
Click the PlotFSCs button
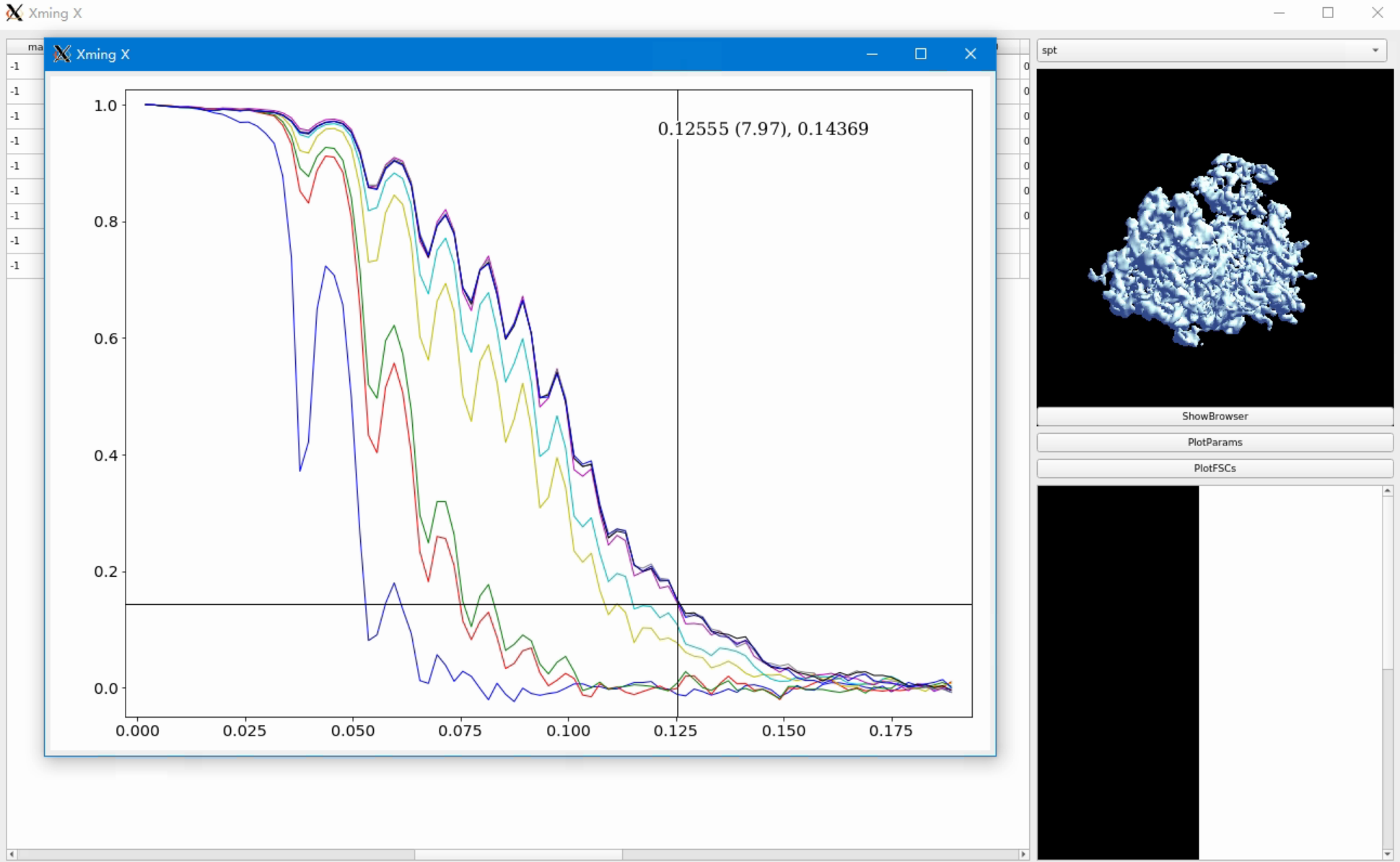click(1215, 469)
